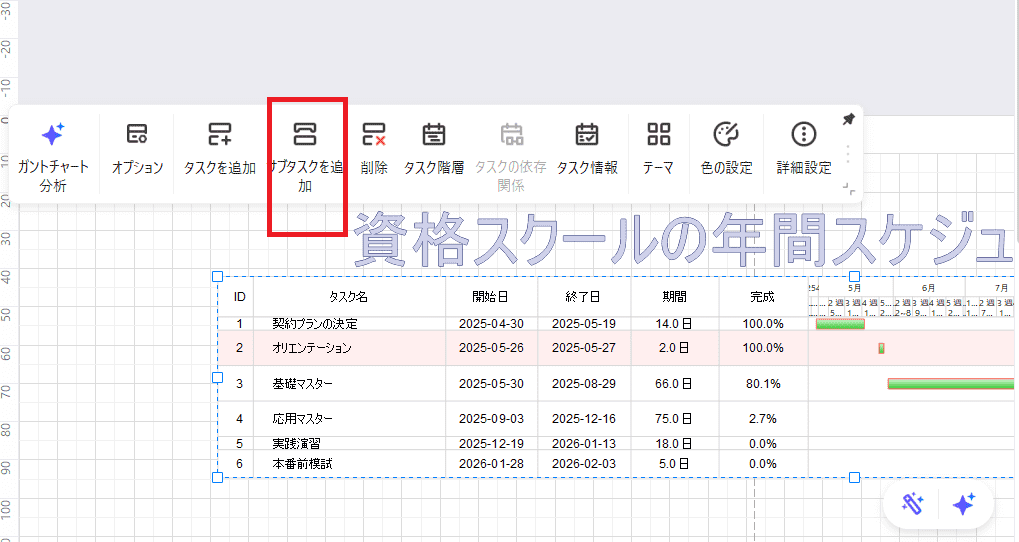Viewport: 1019px width, 542px height.
Task: Choose the テーマ grid icon
Action: point(658,135)
